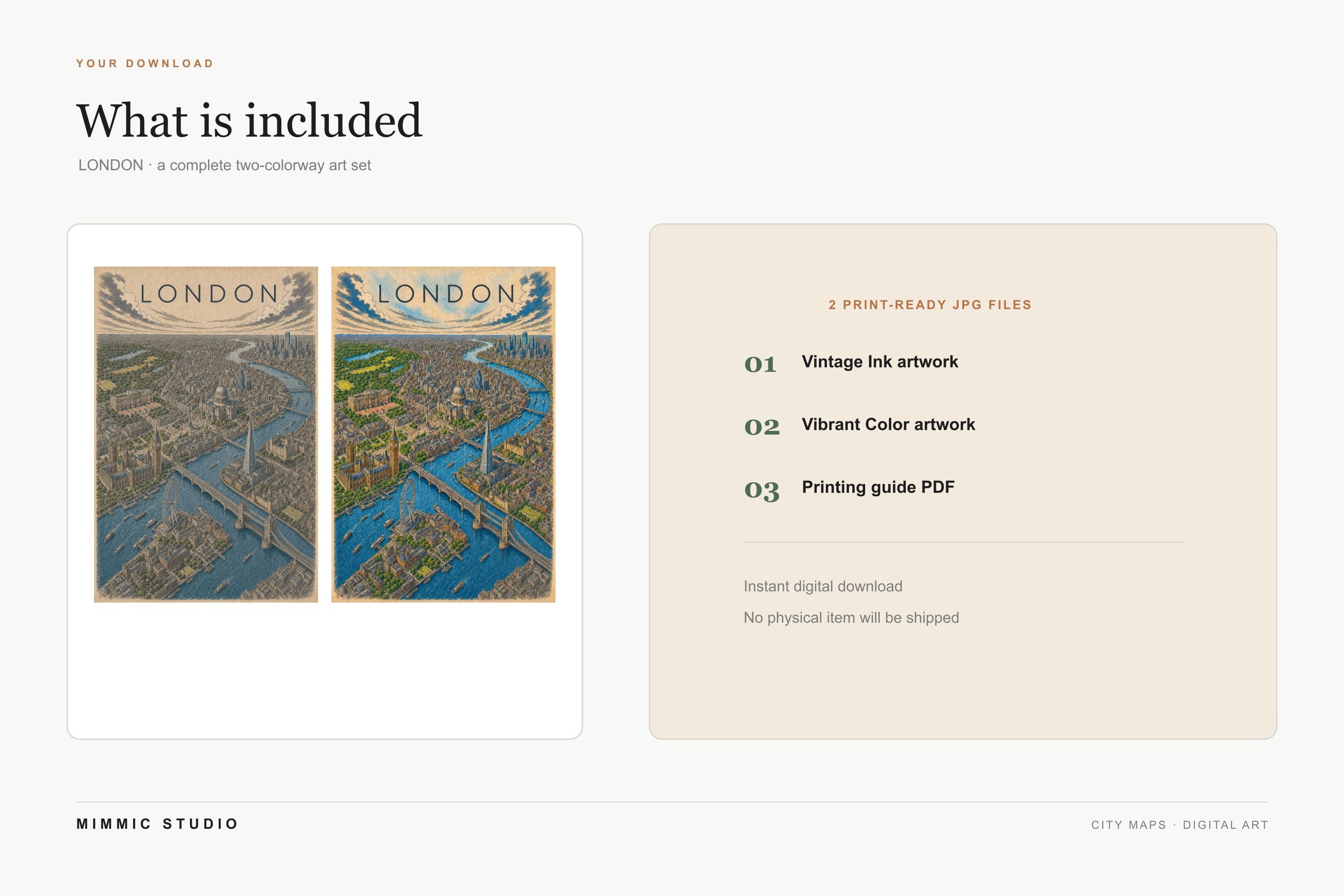Select the 02 number marker

(762, 427)
